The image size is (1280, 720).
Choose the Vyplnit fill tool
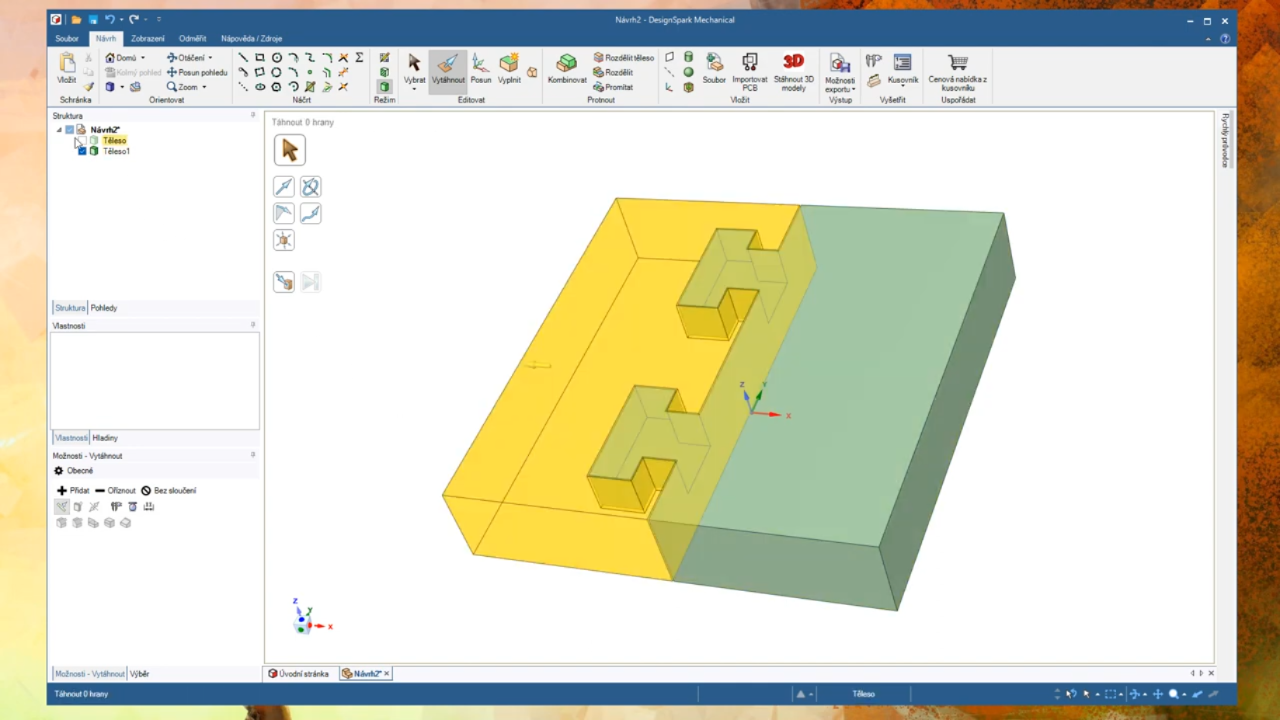(x=509, y=68)
